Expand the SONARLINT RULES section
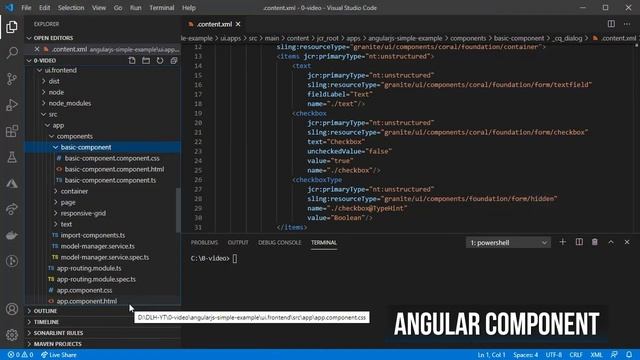 (58, 333)
